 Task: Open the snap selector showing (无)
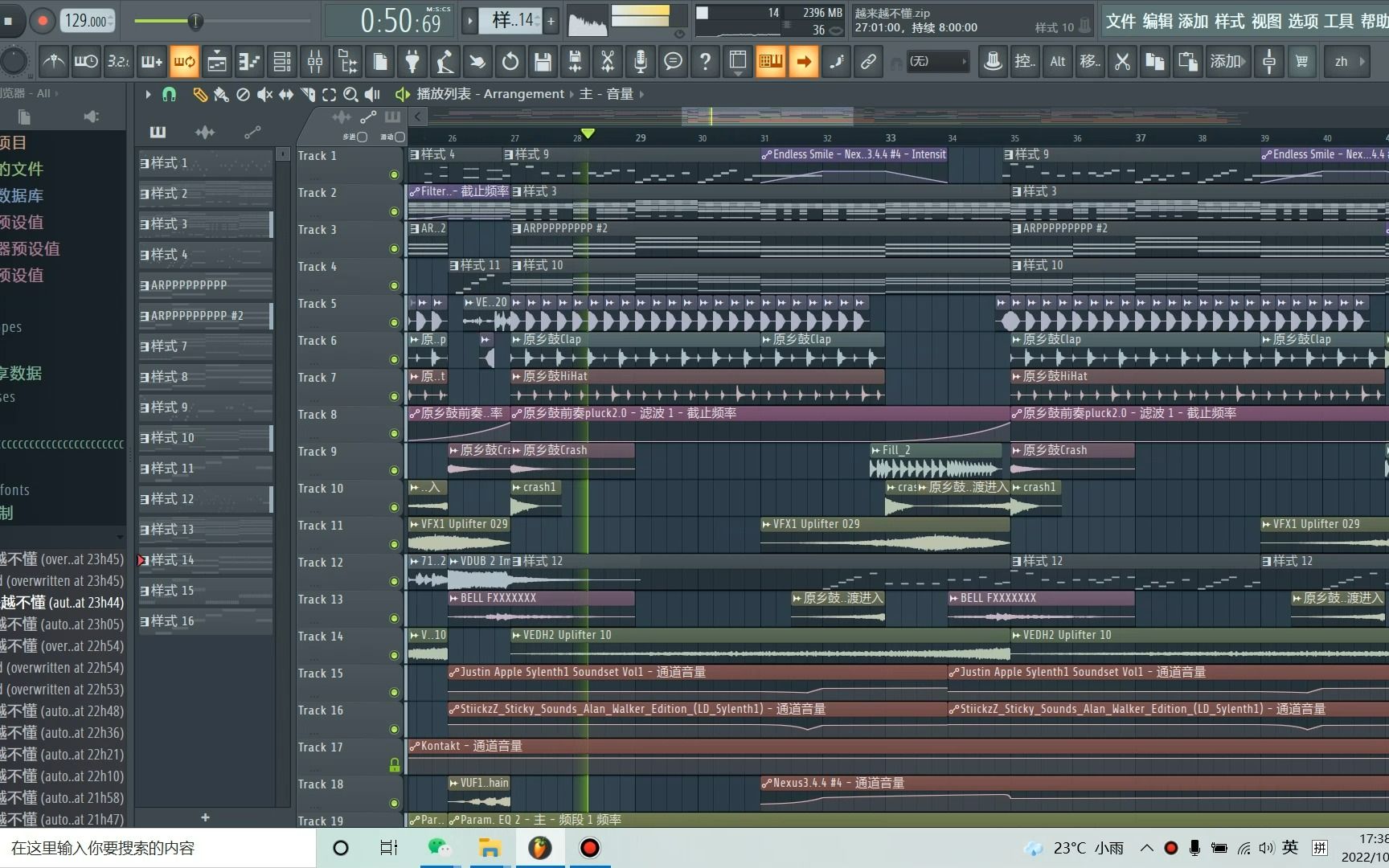click(x=936, y=61)
